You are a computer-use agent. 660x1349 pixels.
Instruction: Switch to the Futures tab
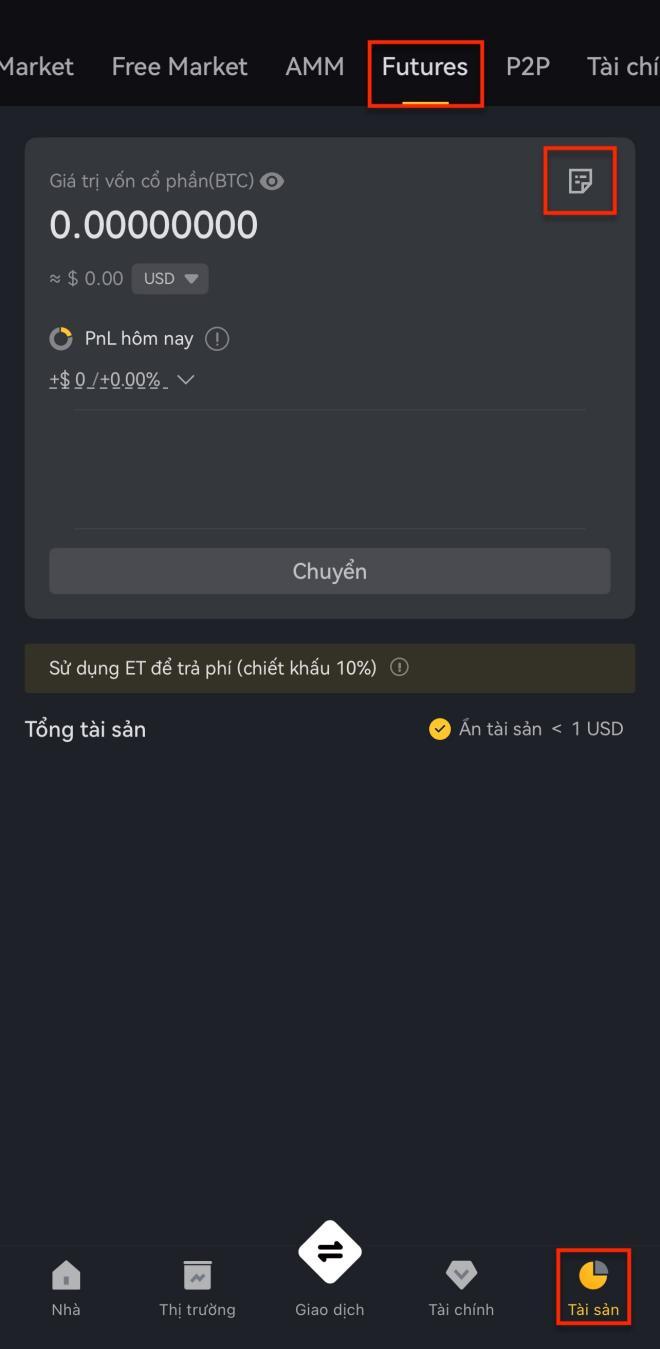pos(425,67)
